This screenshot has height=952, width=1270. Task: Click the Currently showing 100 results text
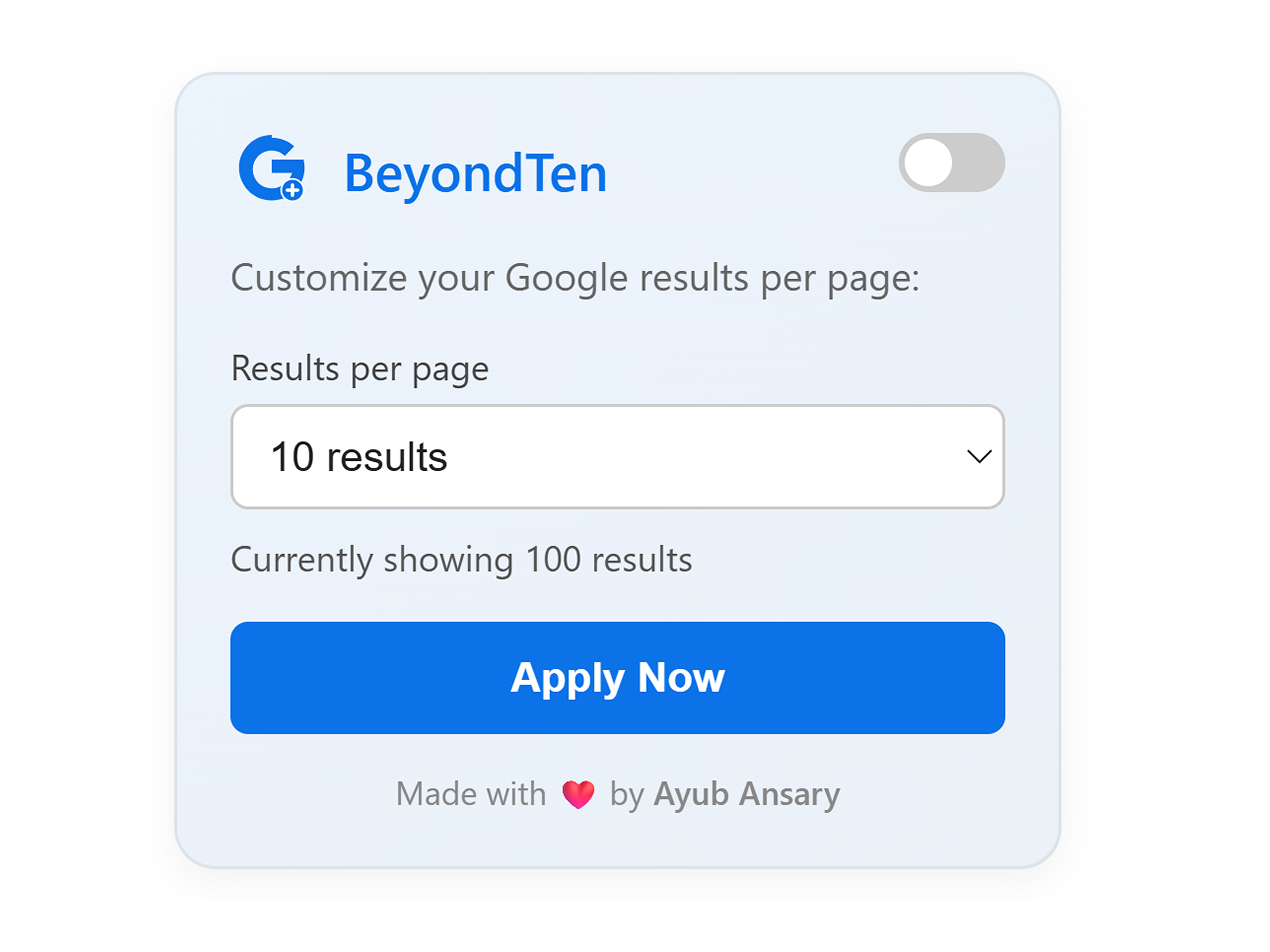click(461, 559)
